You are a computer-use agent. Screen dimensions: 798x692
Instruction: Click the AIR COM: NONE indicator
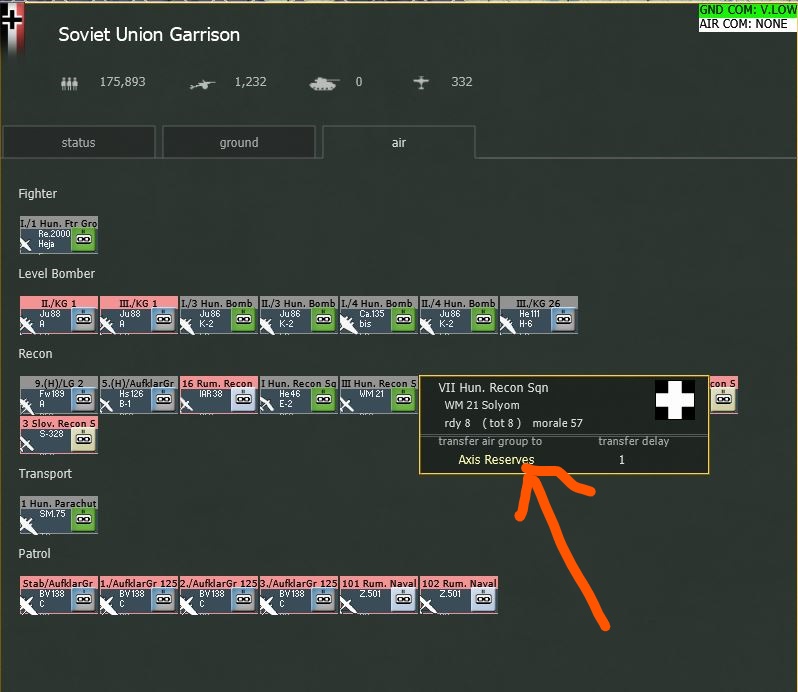click(743, 24)
